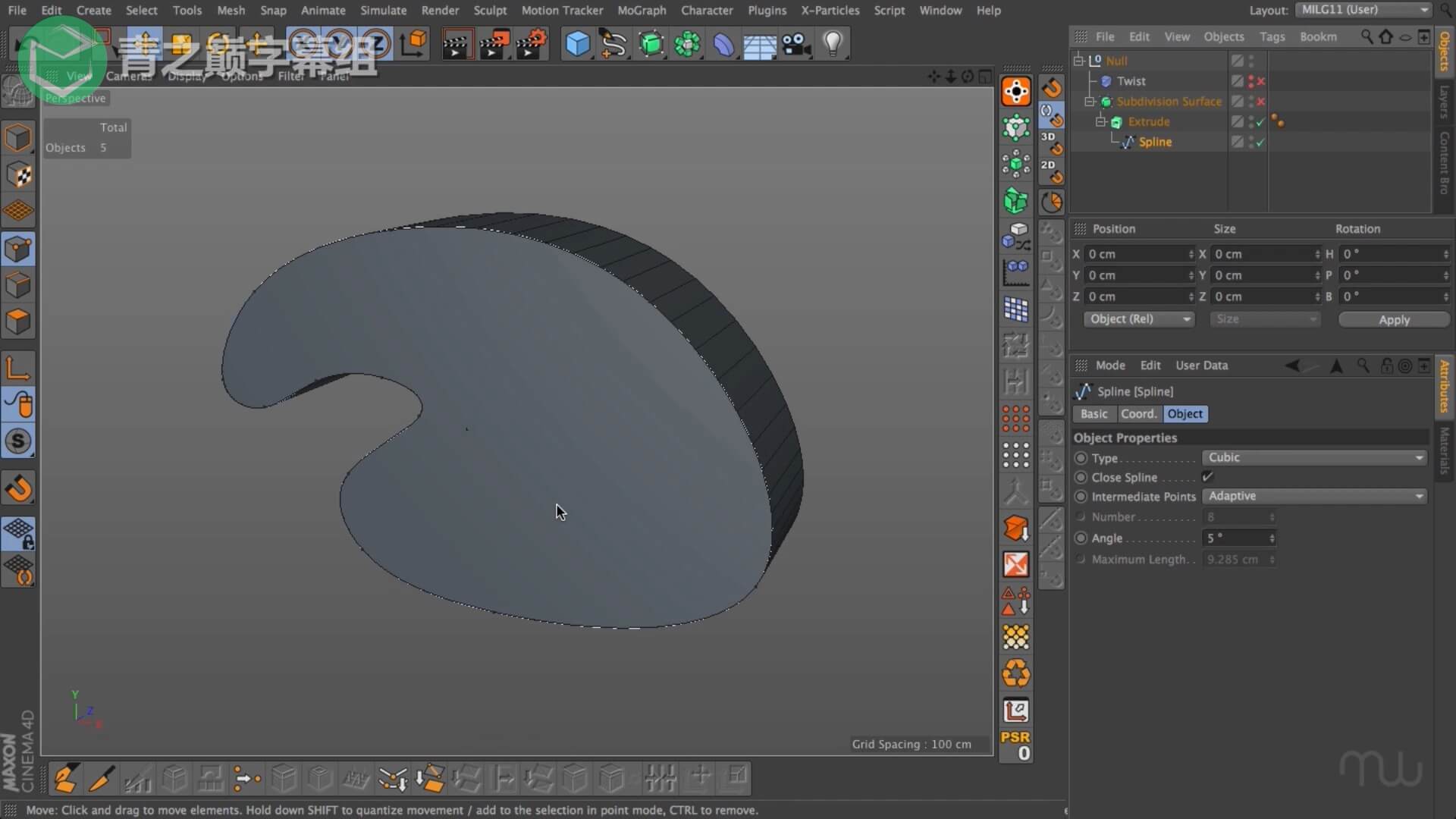Open the Camera object icon
Screen dimensions: 1456x819
click(796, 44)
